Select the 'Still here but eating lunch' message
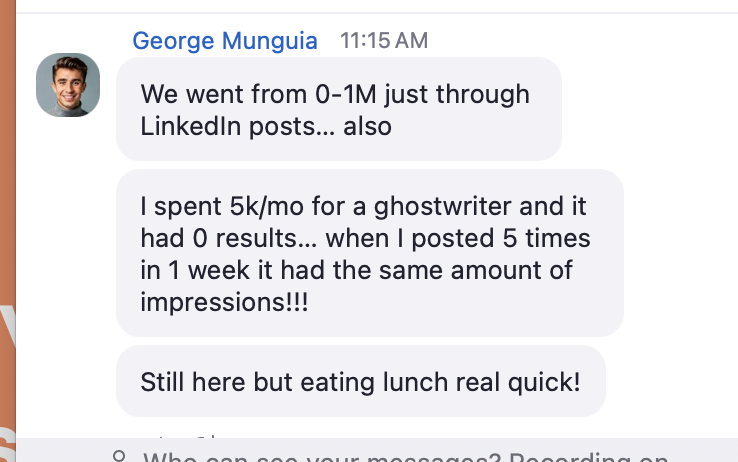 (360, 381)
